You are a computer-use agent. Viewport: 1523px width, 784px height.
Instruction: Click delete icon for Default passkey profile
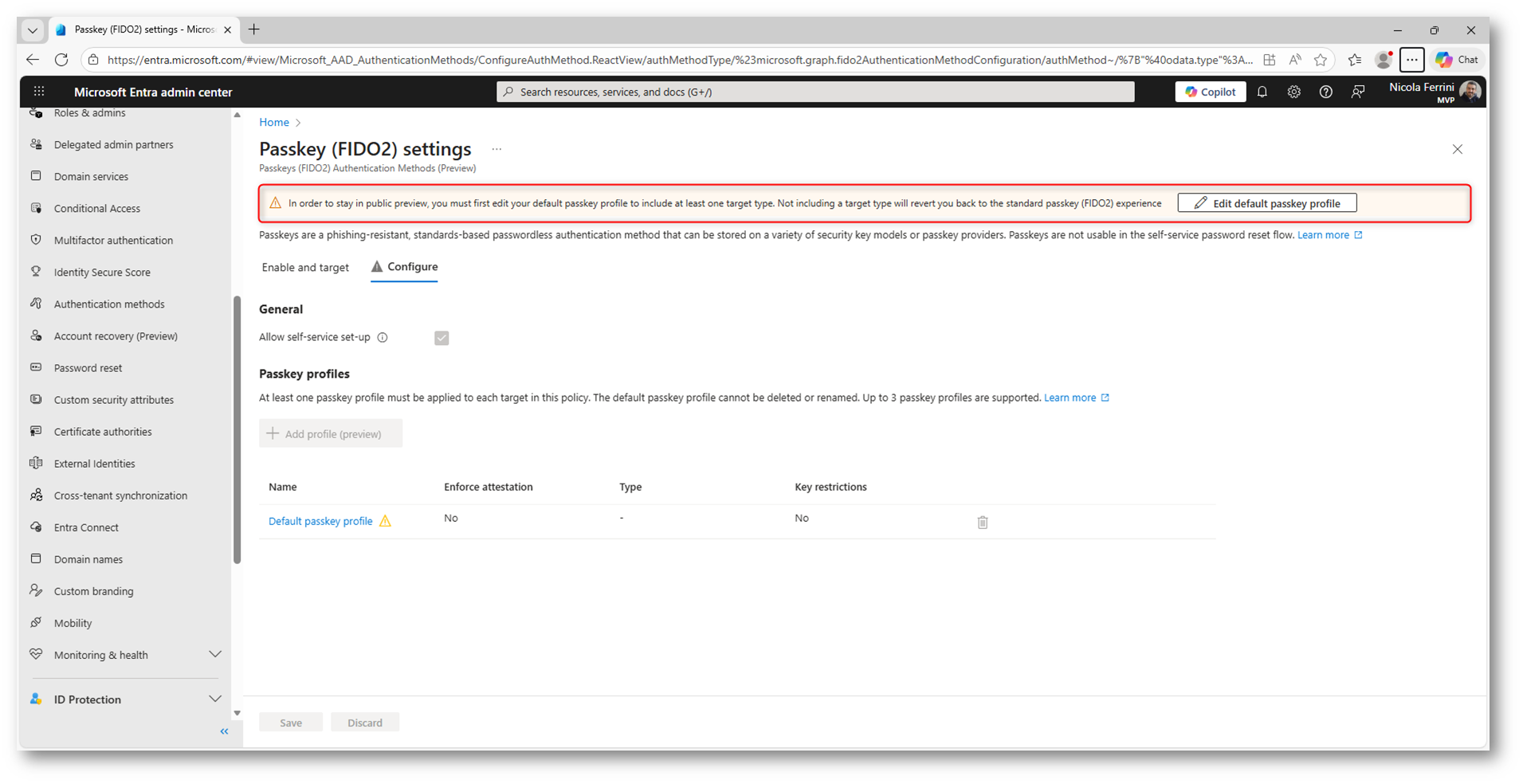click(983, 523)
